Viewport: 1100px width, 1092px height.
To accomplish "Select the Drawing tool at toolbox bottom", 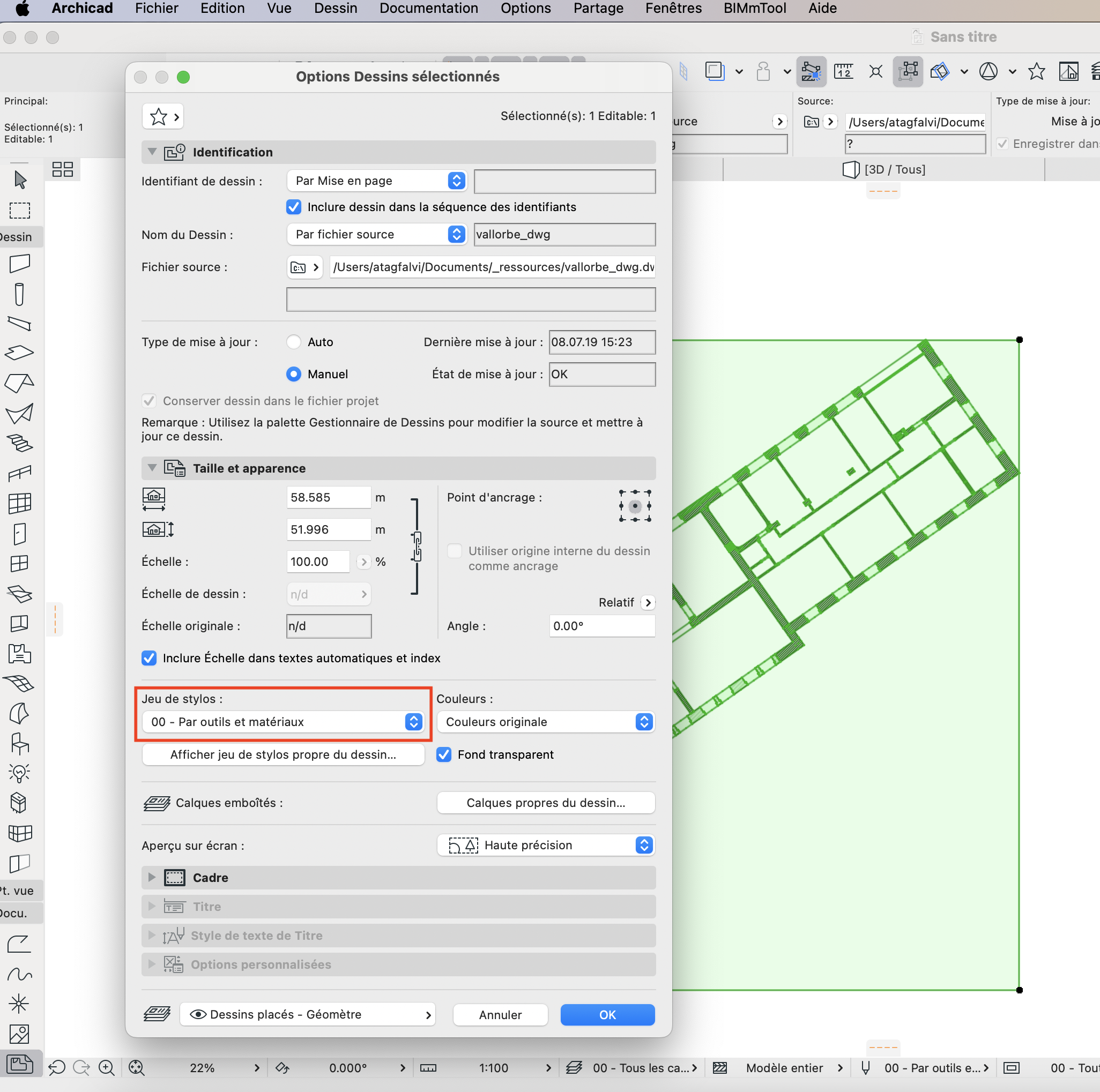I will (20, 1063).
